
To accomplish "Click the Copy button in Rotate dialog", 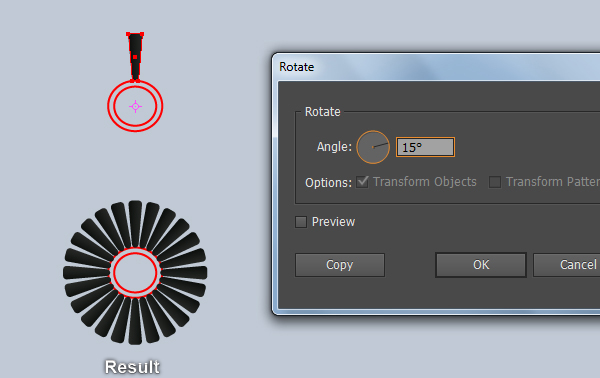I will [340, 265].
